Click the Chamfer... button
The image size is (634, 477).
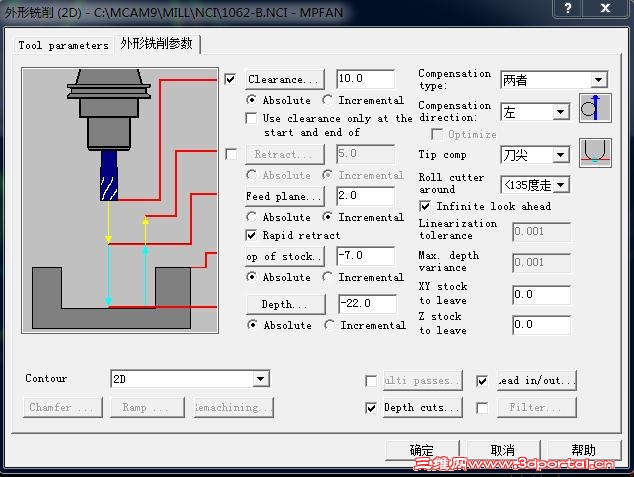63,407
